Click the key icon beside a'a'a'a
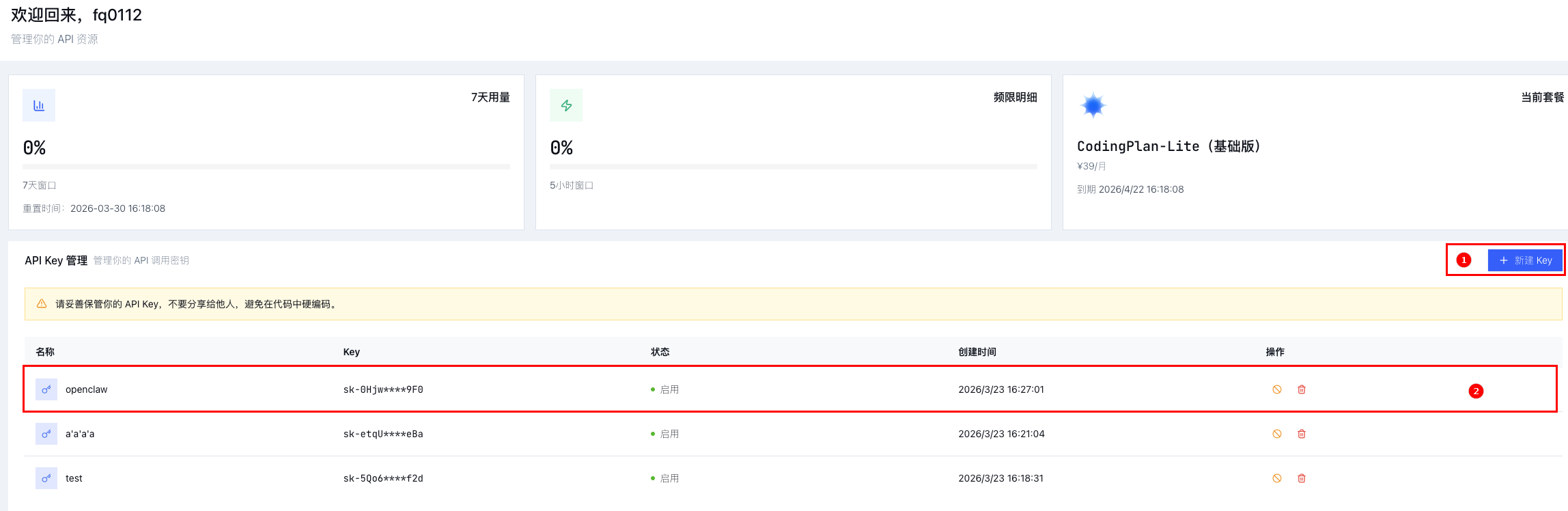1568x511 pixels. 46,434
